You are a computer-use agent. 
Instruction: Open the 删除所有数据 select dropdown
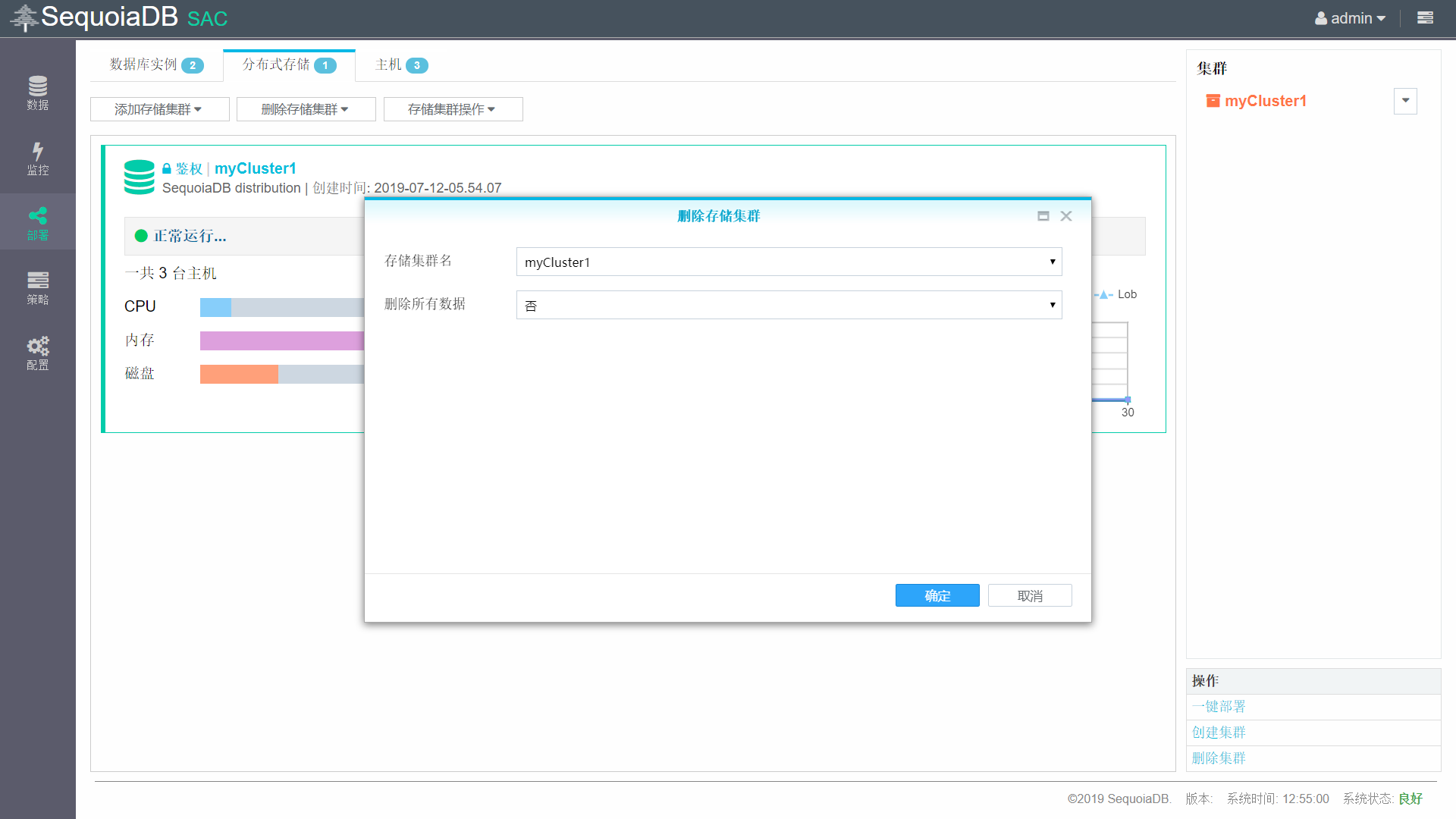coord(789,305)
